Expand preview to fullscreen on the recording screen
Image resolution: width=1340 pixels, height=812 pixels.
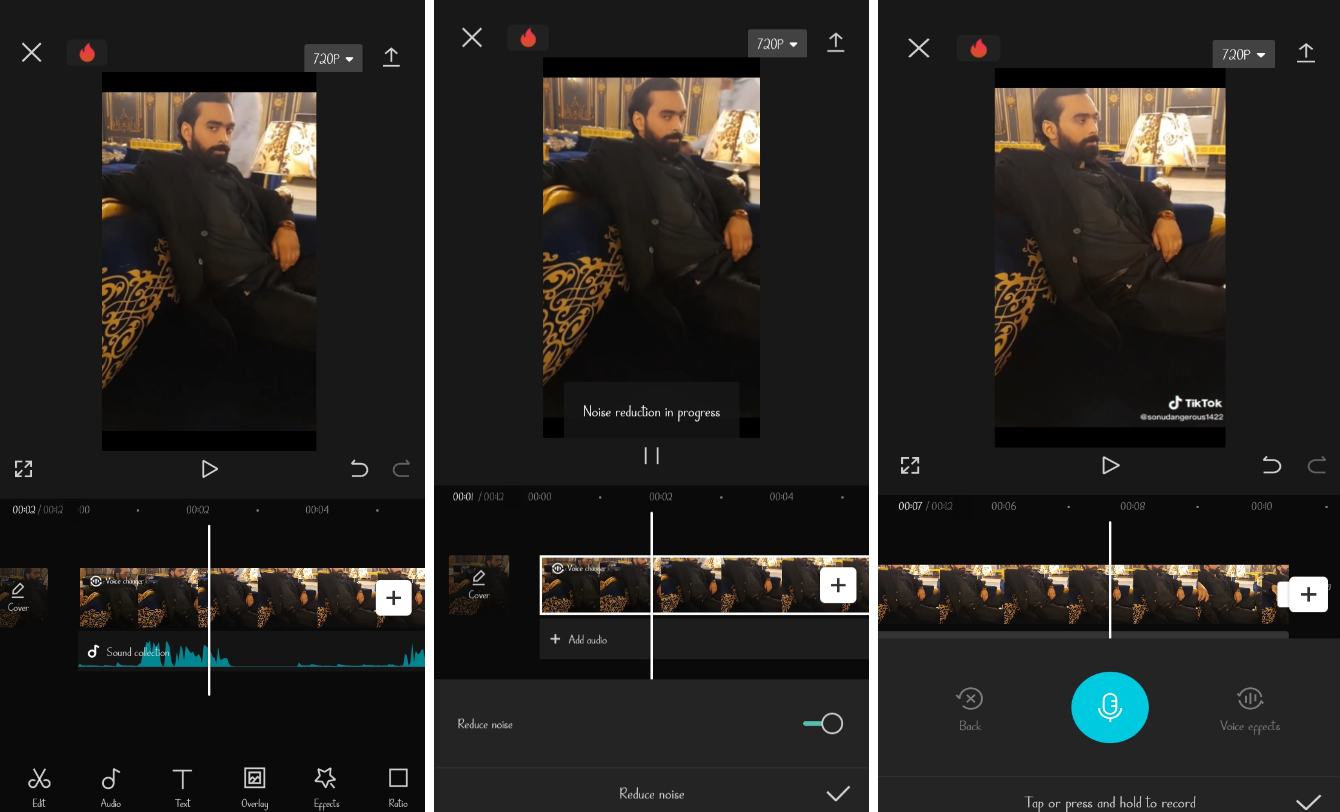910,465
